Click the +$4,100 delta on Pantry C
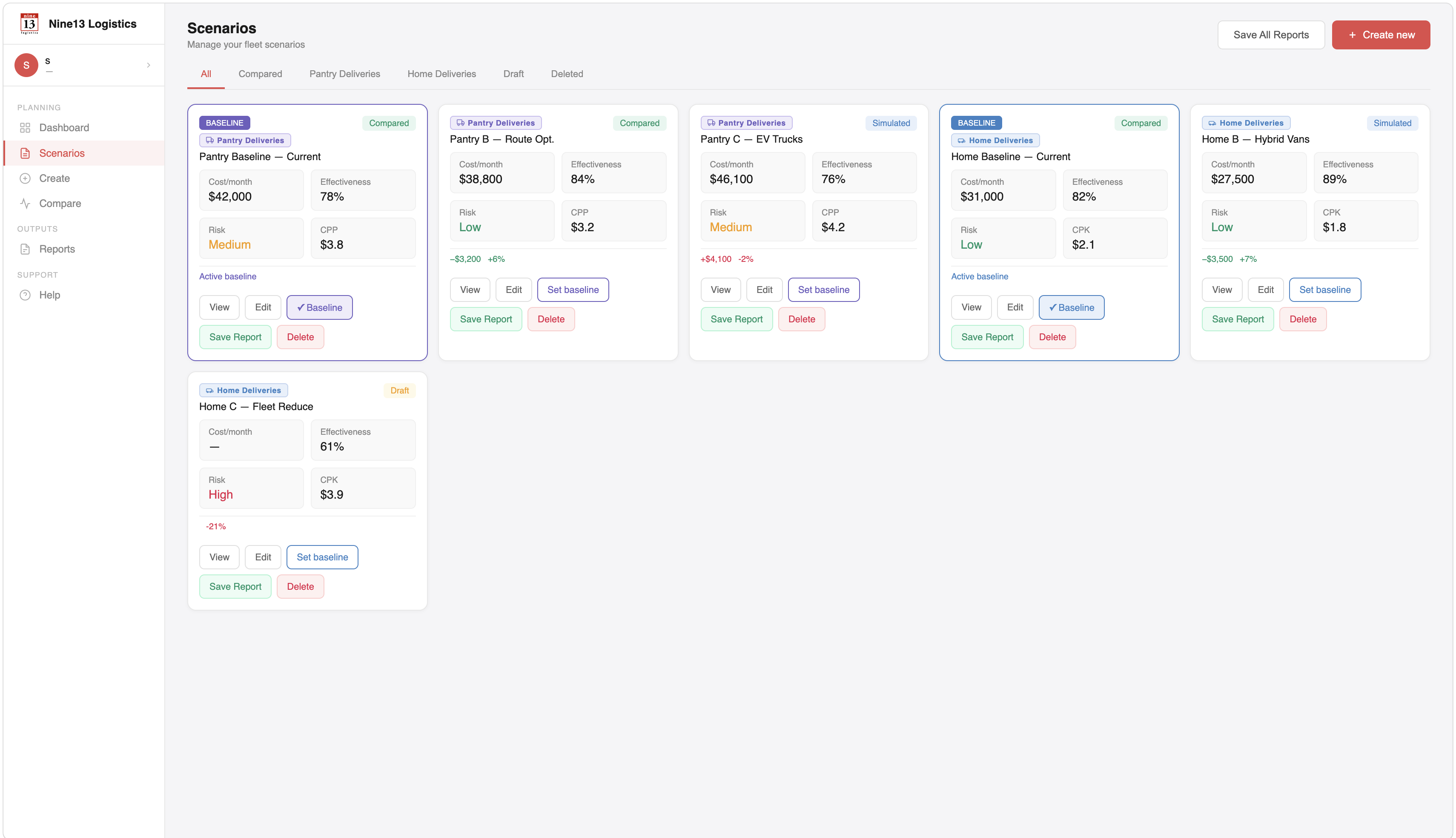Viewport: 1456px width, 838px height. point(716,259)
